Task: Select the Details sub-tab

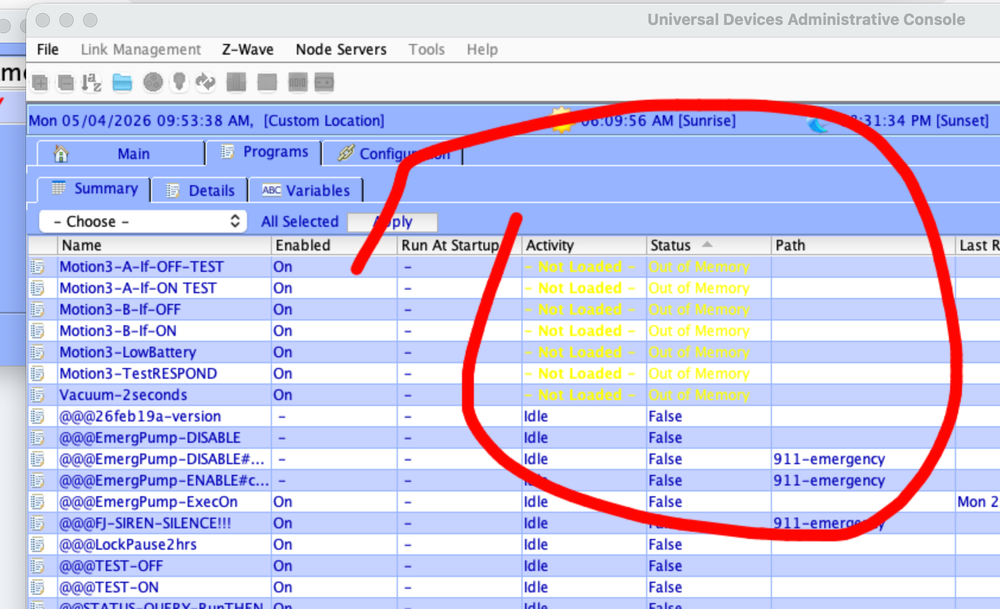Action: (200, 191)
